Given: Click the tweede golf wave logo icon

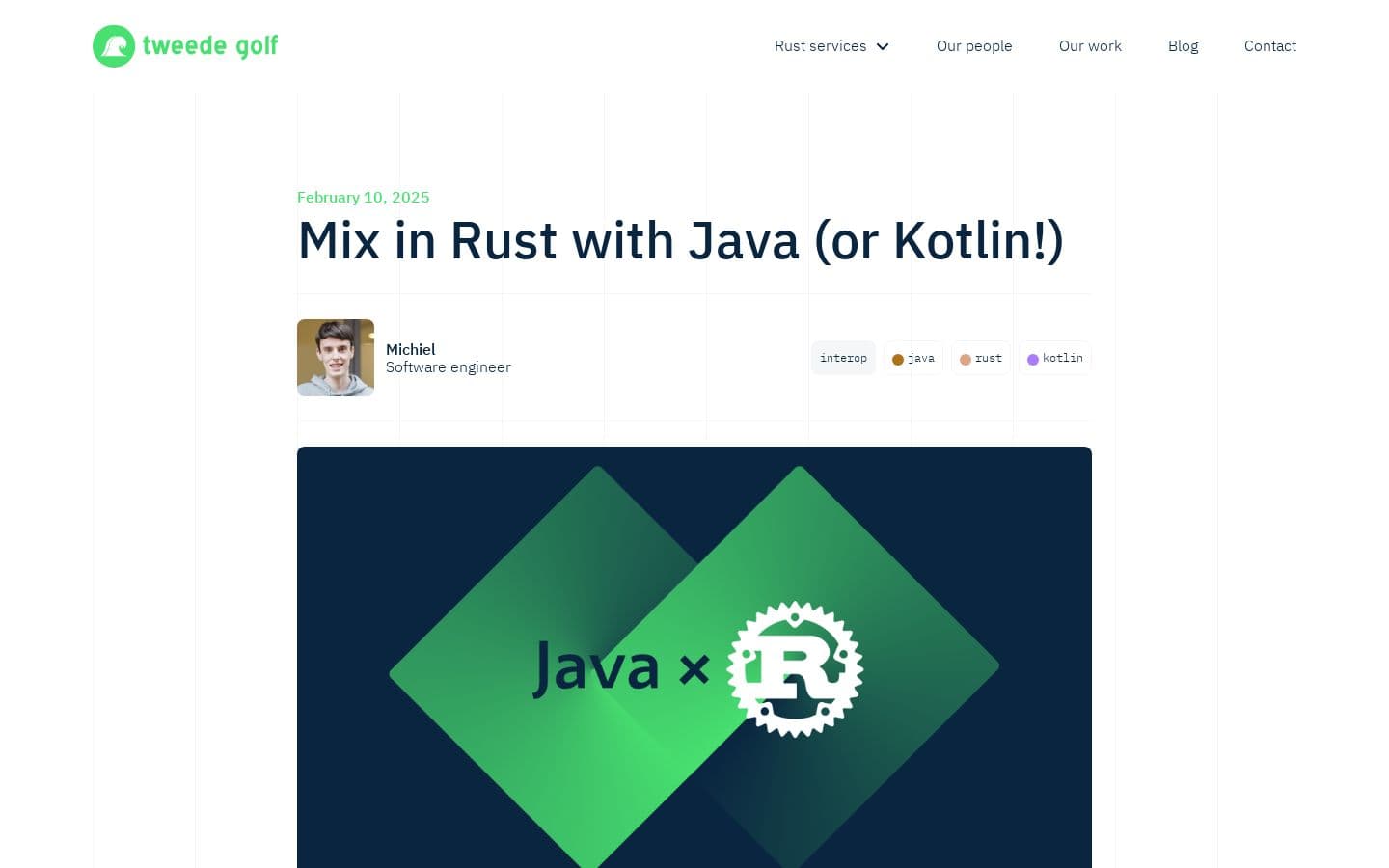Looking at the screenshot, I should coord(114,45).
